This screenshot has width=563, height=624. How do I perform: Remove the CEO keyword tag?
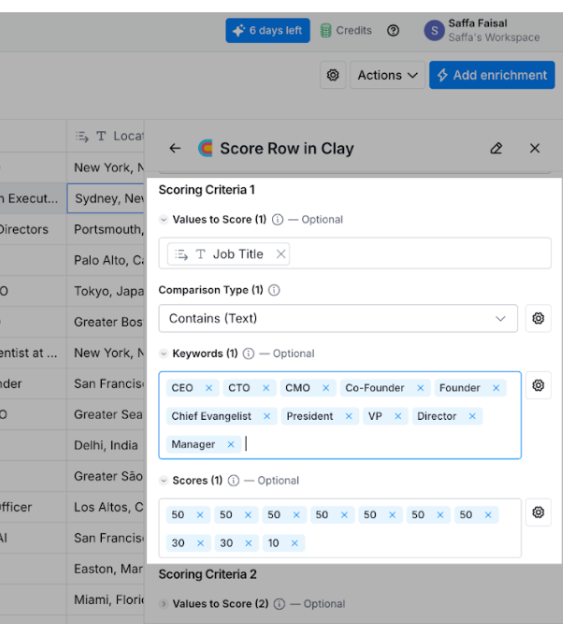point(209,388)
